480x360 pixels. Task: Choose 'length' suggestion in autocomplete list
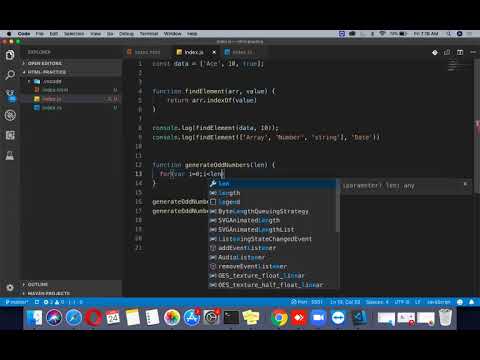[x=273, y=193]
